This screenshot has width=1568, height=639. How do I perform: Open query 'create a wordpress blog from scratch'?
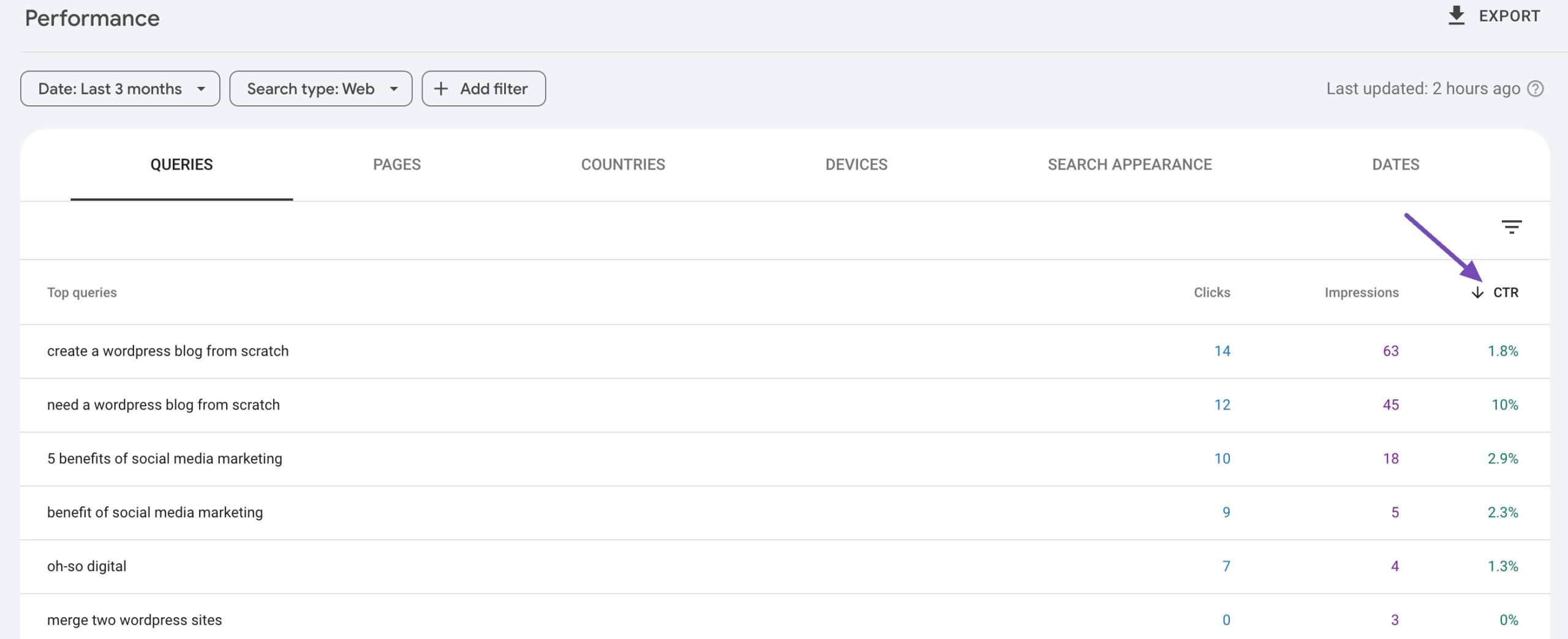[x=168, y=351]
